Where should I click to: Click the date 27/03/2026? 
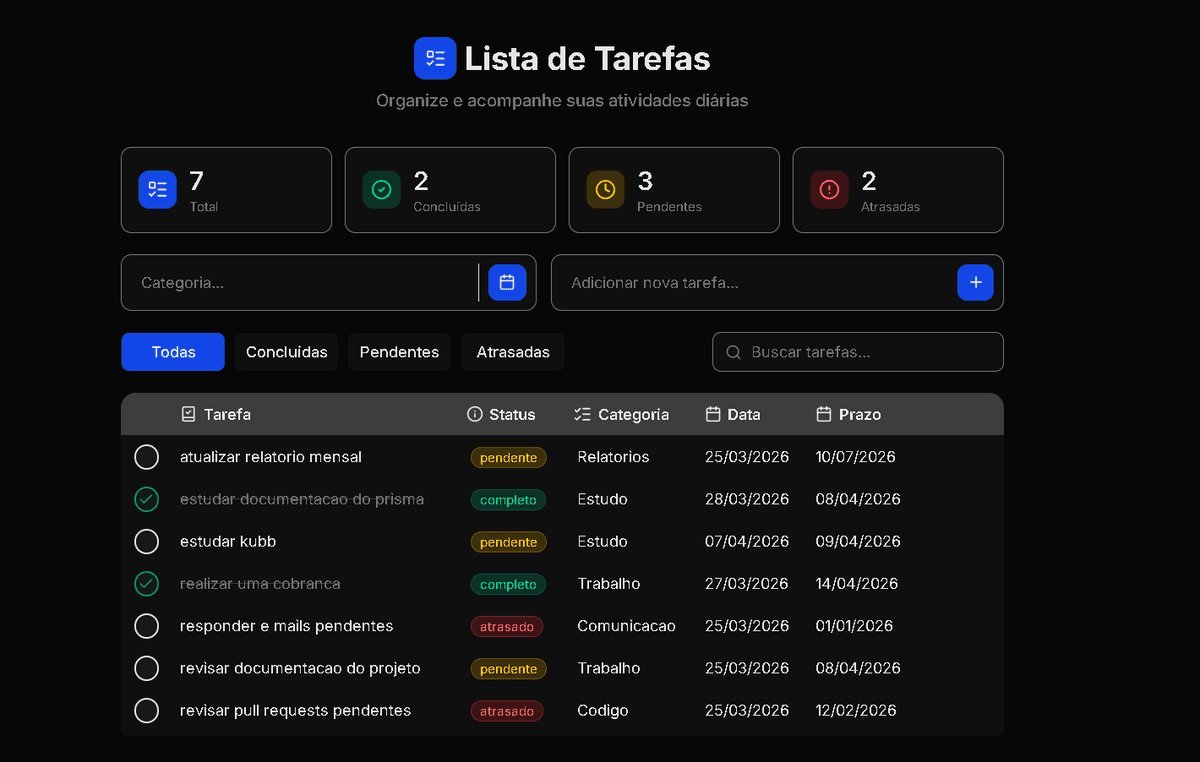pyautogui.click(x=747, y=583)
